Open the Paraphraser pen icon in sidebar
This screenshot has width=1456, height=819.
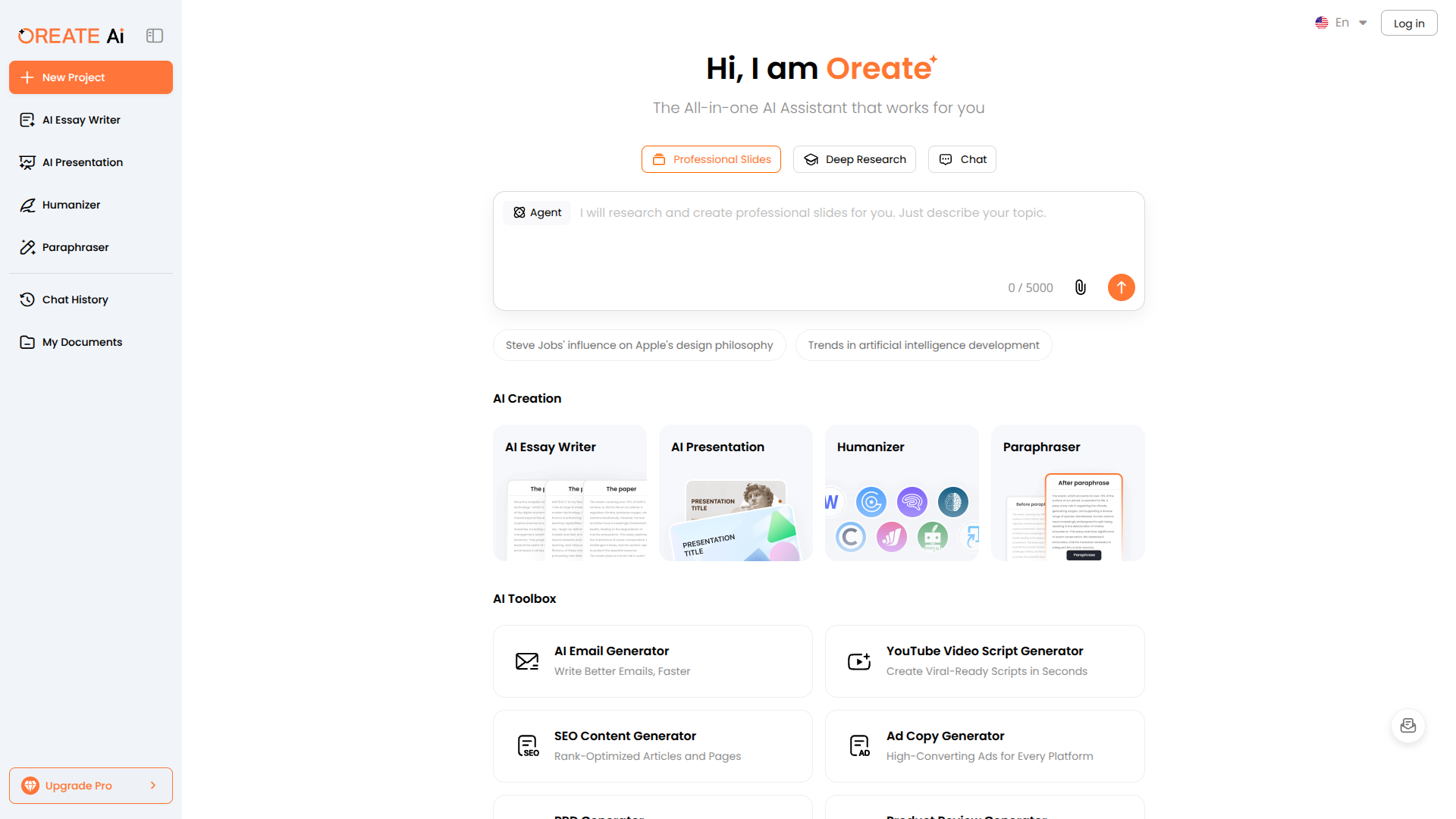tap(27, 247)
